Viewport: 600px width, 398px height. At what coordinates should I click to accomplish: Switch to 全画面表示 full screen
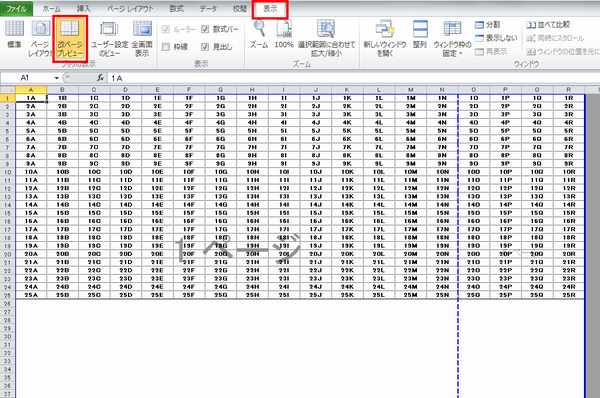[x=142, y=38]
